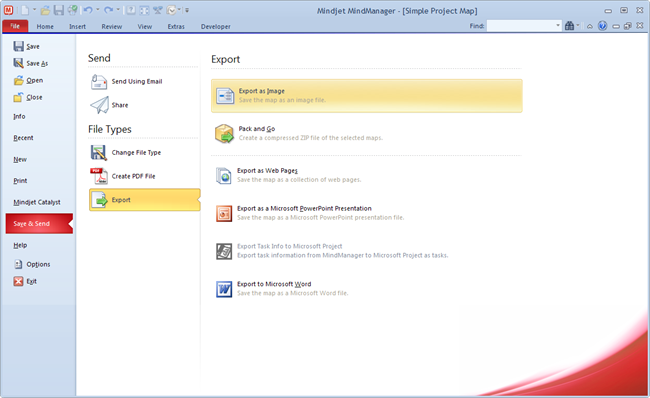Select Change File Type
Viewport: 650px width, 398px height.
pos(126,153)
